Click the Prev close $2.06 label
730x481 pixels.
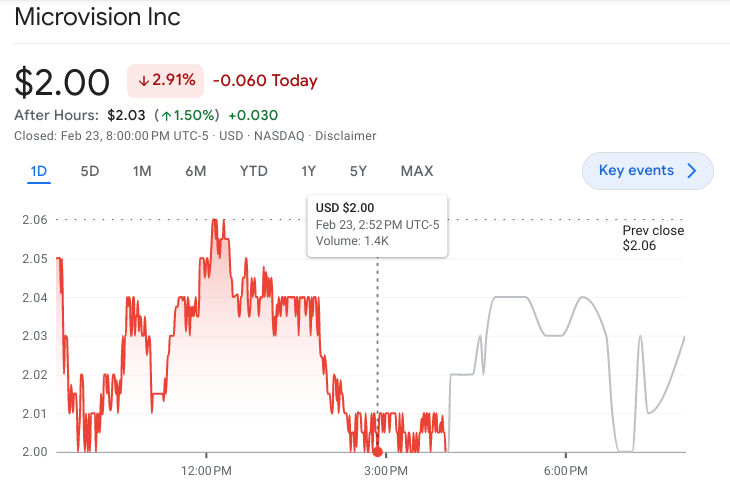(x=653, y=238)
